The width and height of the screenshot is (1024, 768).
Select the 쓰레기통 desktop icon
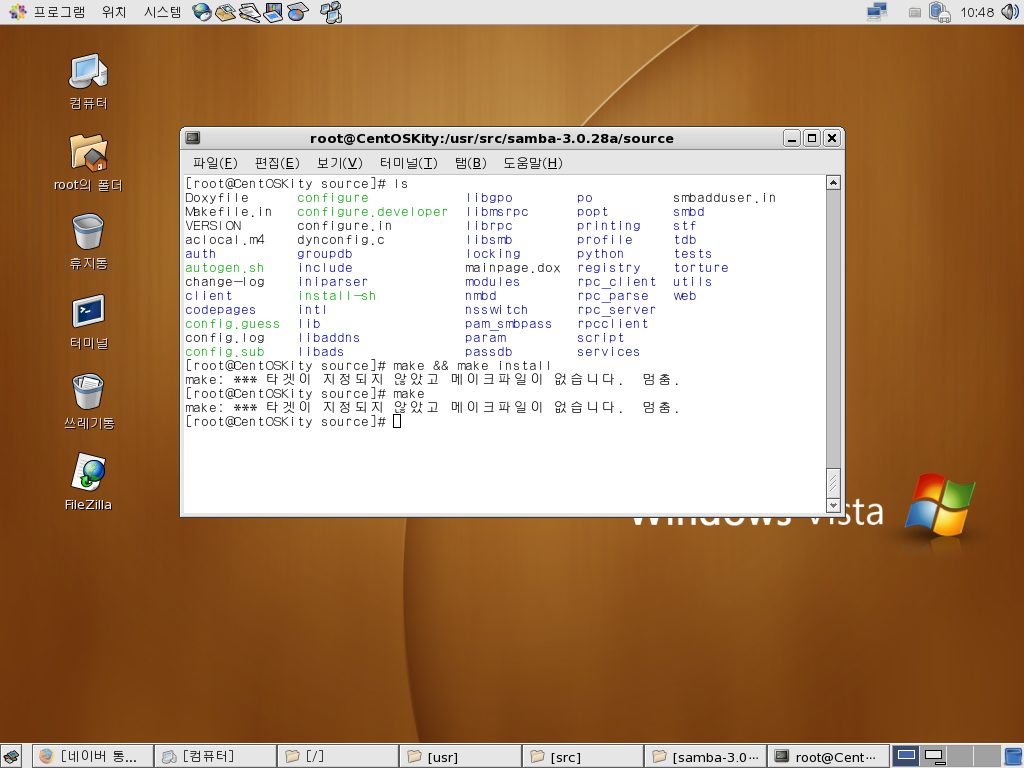pos(88,402)
